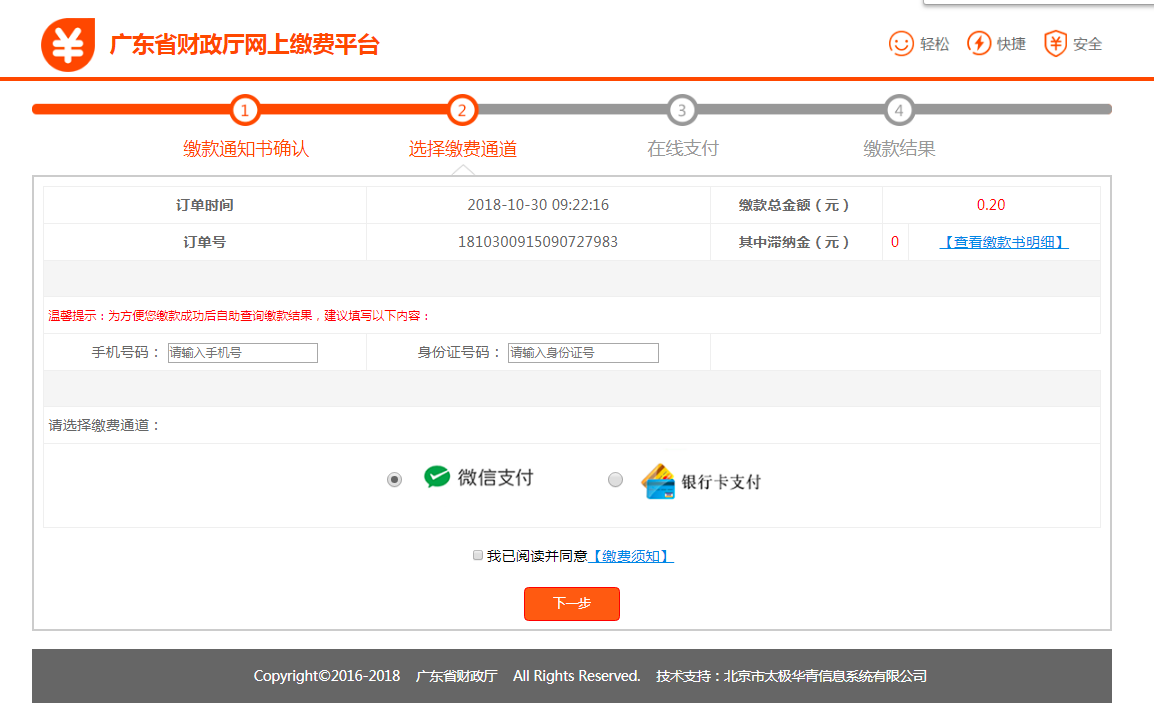Check the 我已阅读并同意 agreement checkbox
Screen dimensions: 1154x718
click(x=477, y=555)
